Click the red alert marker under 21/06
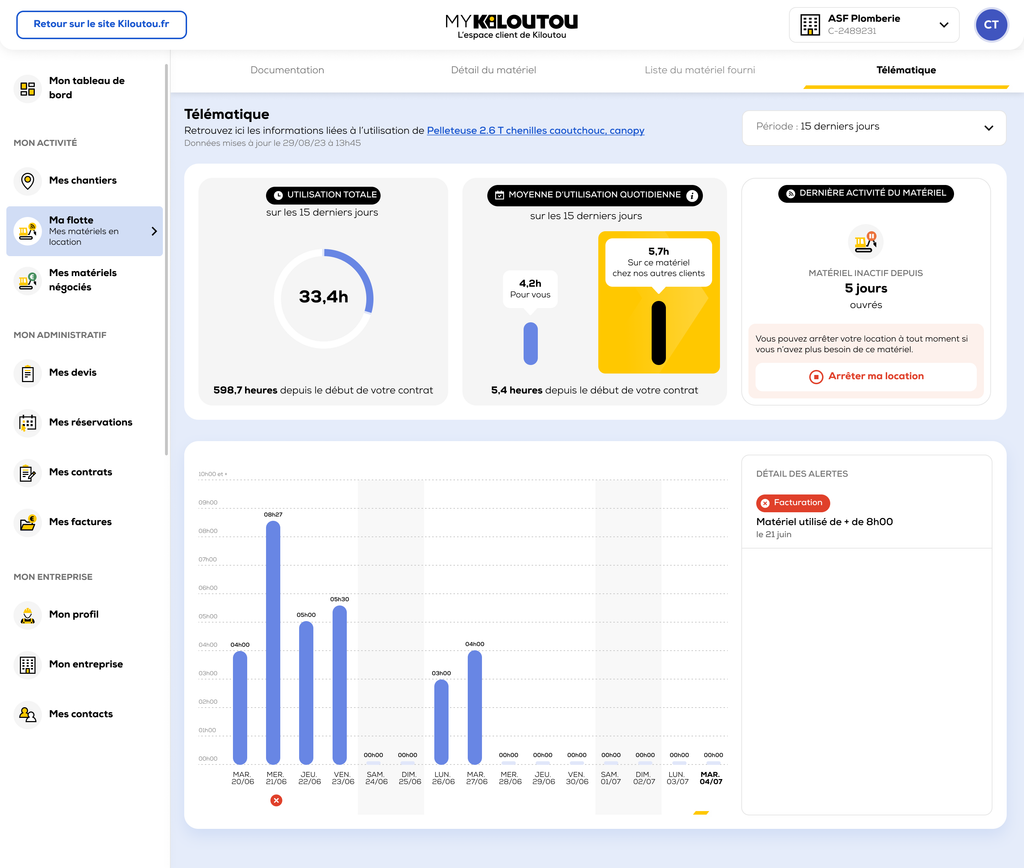The width and height of the screenshot is (1024, 868). pos(276,800)
